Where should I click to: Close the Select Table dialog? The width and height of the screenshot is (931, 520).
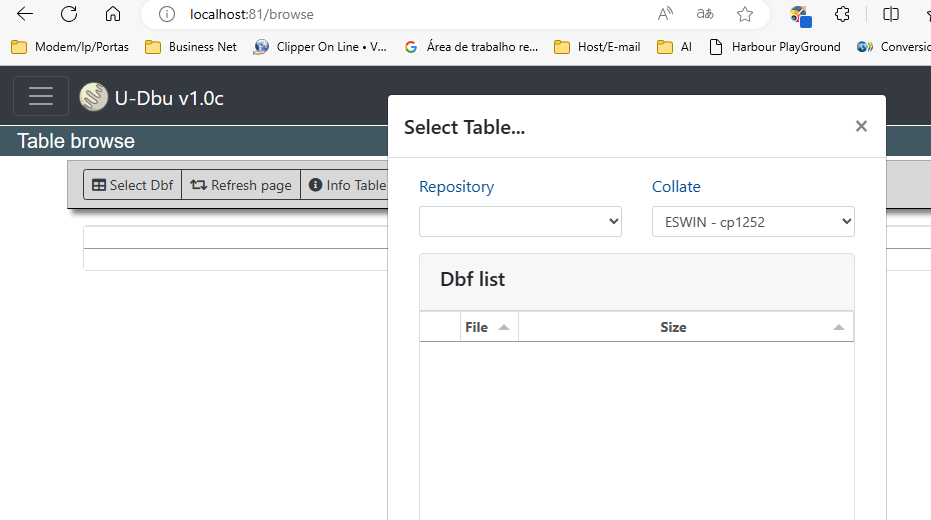(861, 126)
